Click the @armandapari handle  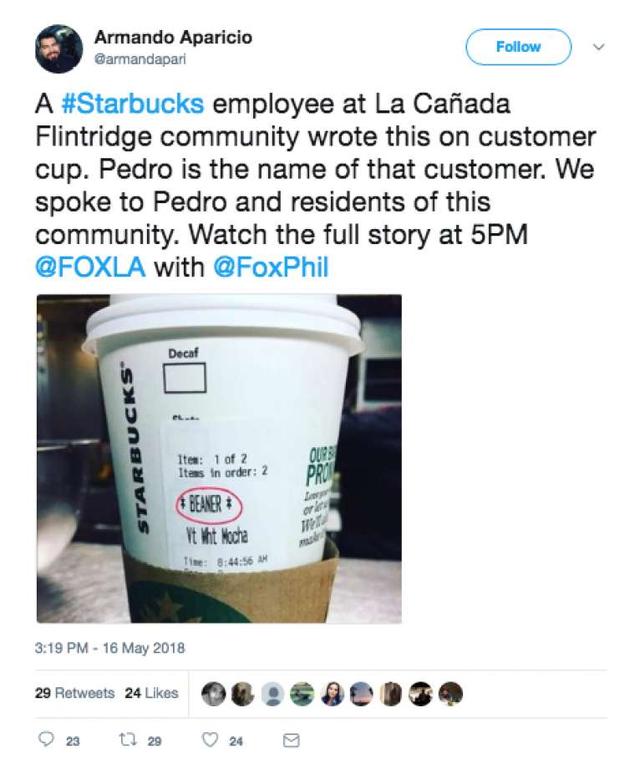coord(140,59)
